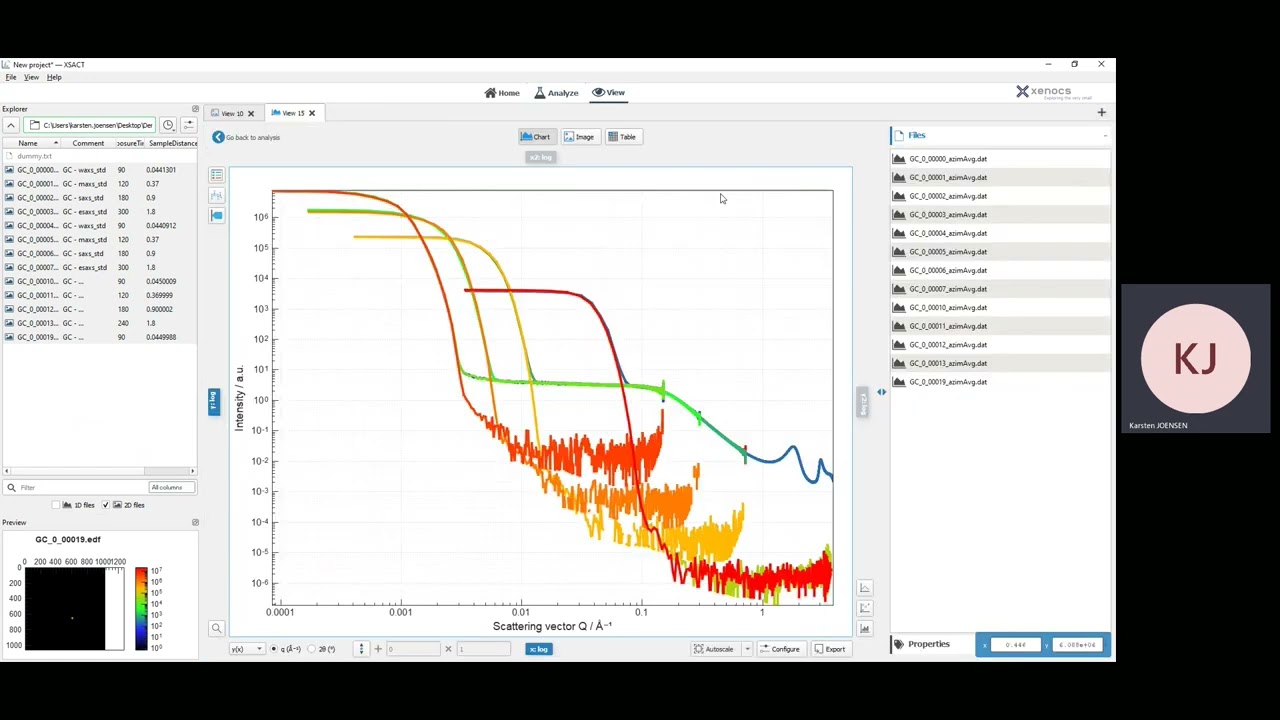Switch to the Image display
Image resolution: width=1280 pixels, height=720 pixels.
coord(579,137)
